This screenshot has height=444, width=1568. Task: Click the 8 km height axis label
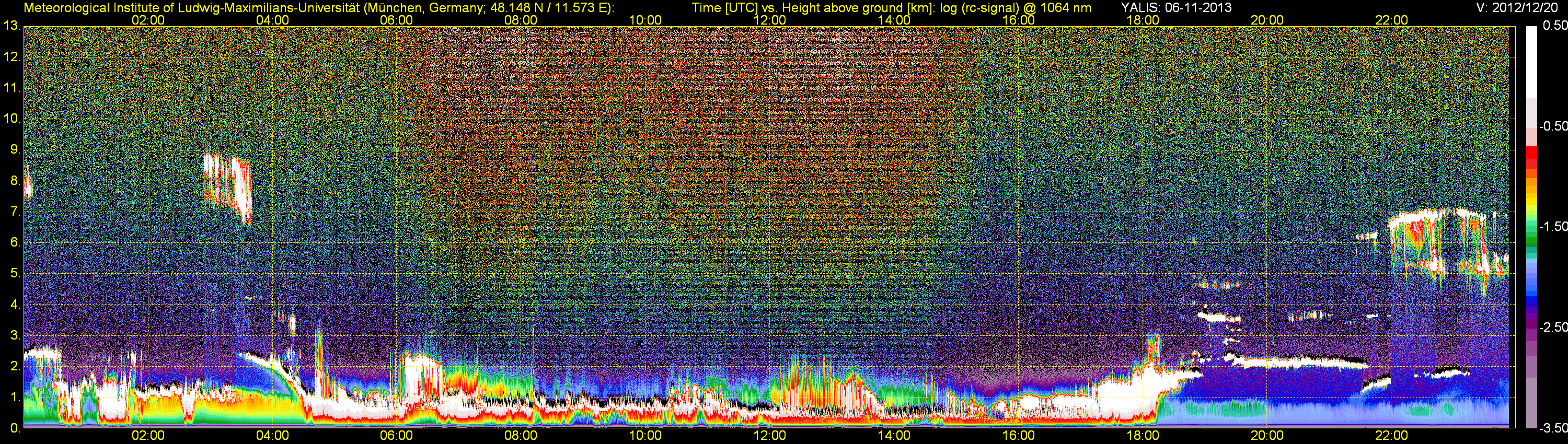(15, 181)
